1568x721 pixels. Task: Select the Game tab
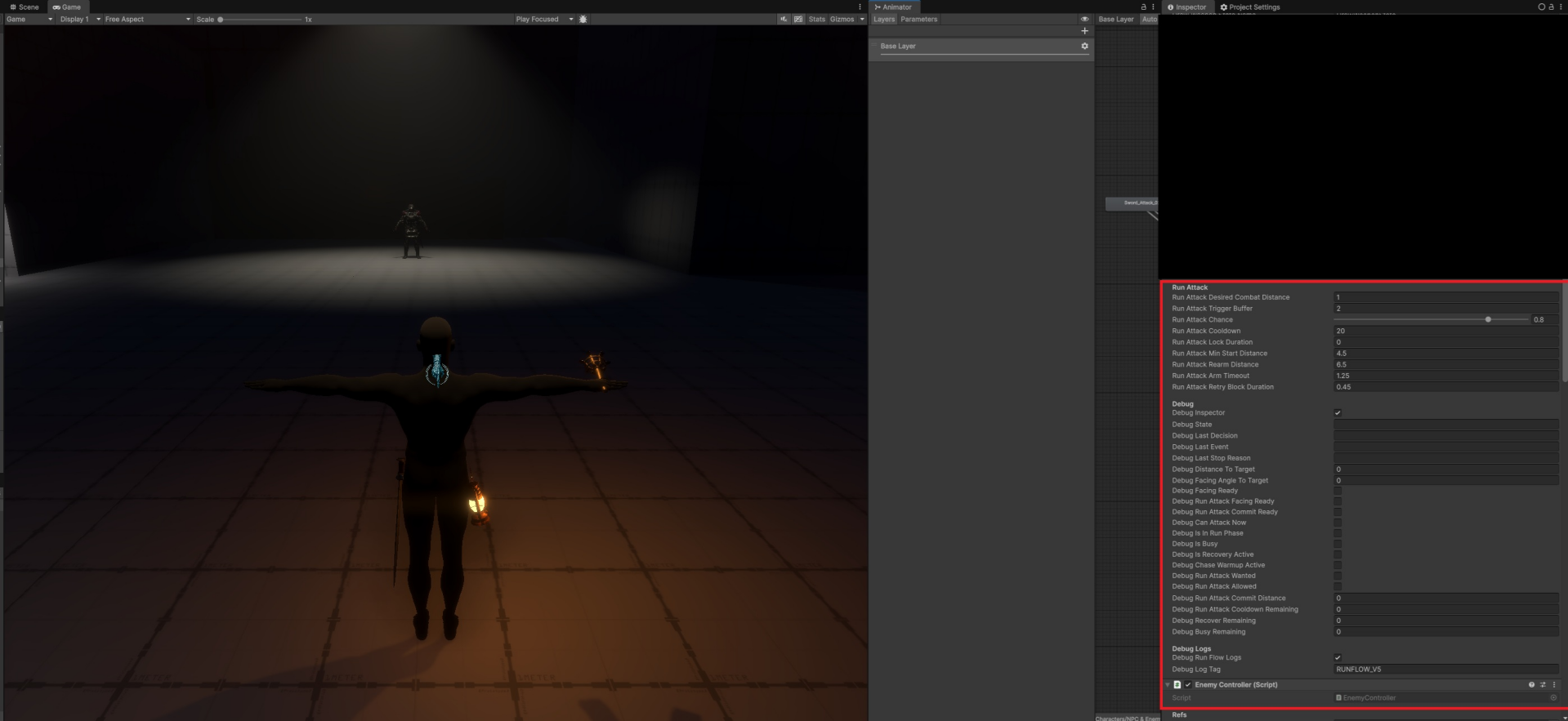click(x=67, y=7)
